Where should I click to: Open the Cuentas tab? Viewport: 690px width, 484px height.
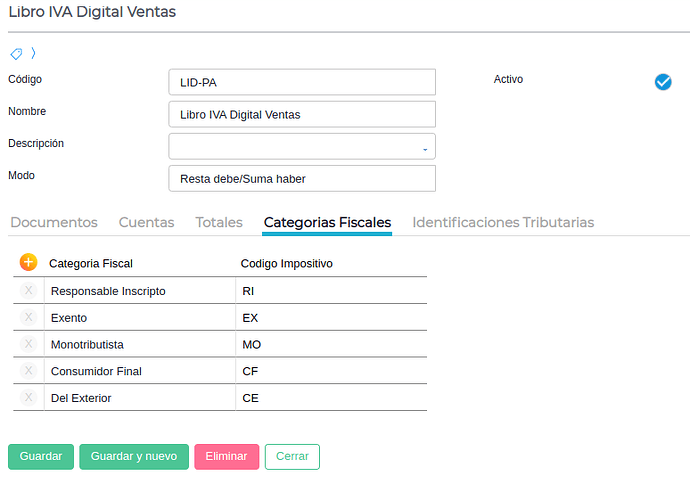pos(146,222)
